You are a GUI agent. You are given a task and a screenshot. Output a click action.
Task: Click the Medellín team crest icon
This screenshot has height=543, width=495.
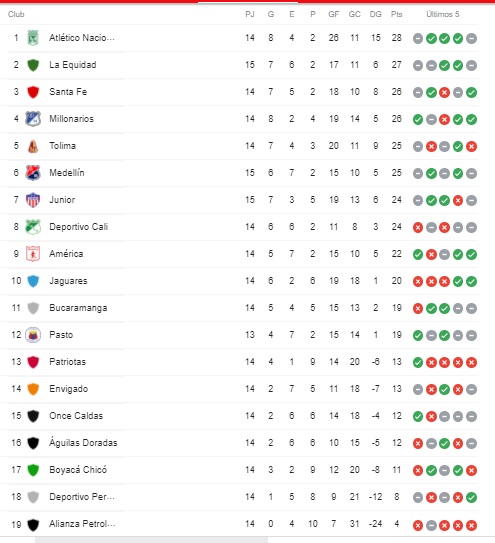pyautogui.click(x=33, y=173)
